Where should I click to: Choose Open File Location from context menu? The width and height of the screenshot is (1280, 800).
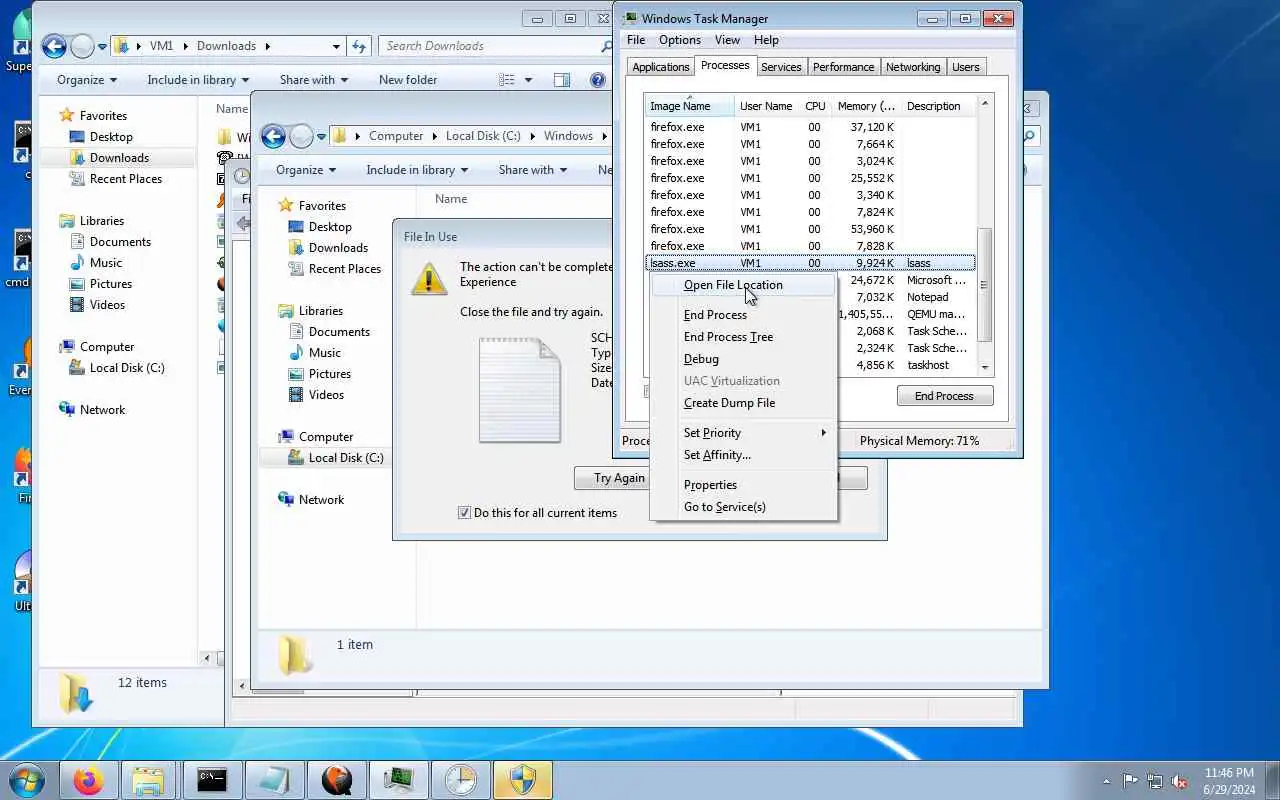(x=743, y=285)
